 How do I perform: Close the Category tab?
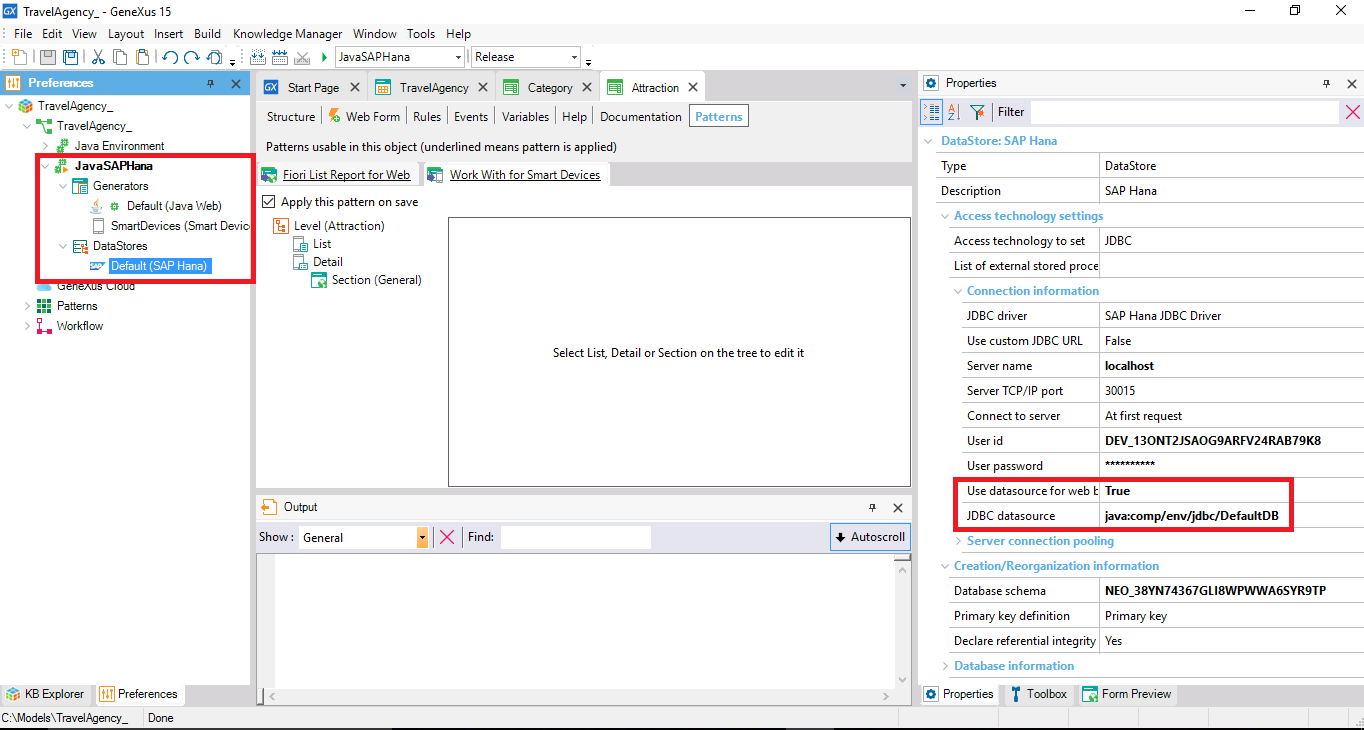click(588, 88)
